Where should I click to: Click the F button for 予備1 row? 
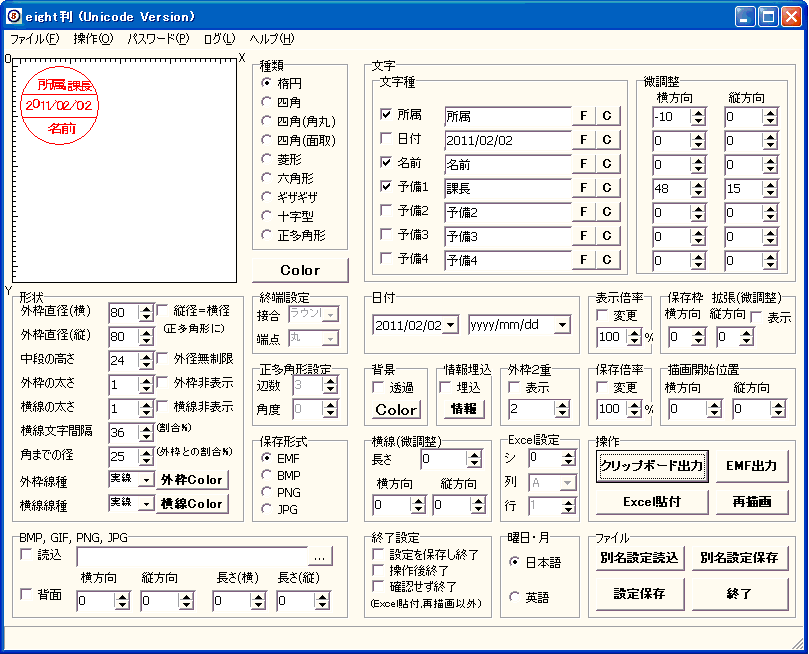pyautogui.click(x=584, y=188)
